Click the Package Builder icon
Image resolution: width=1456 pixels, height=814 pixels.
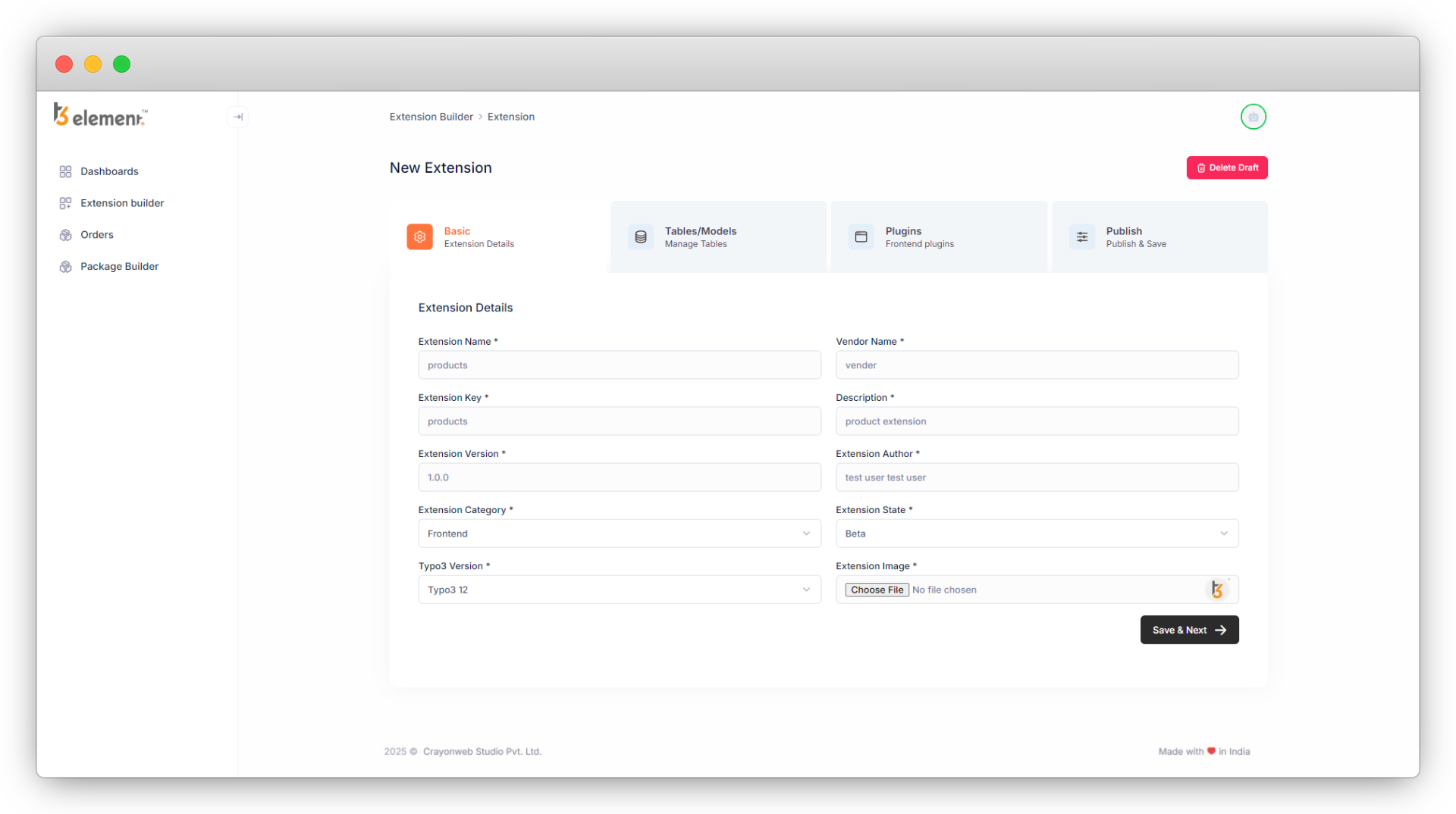point(65,267)
